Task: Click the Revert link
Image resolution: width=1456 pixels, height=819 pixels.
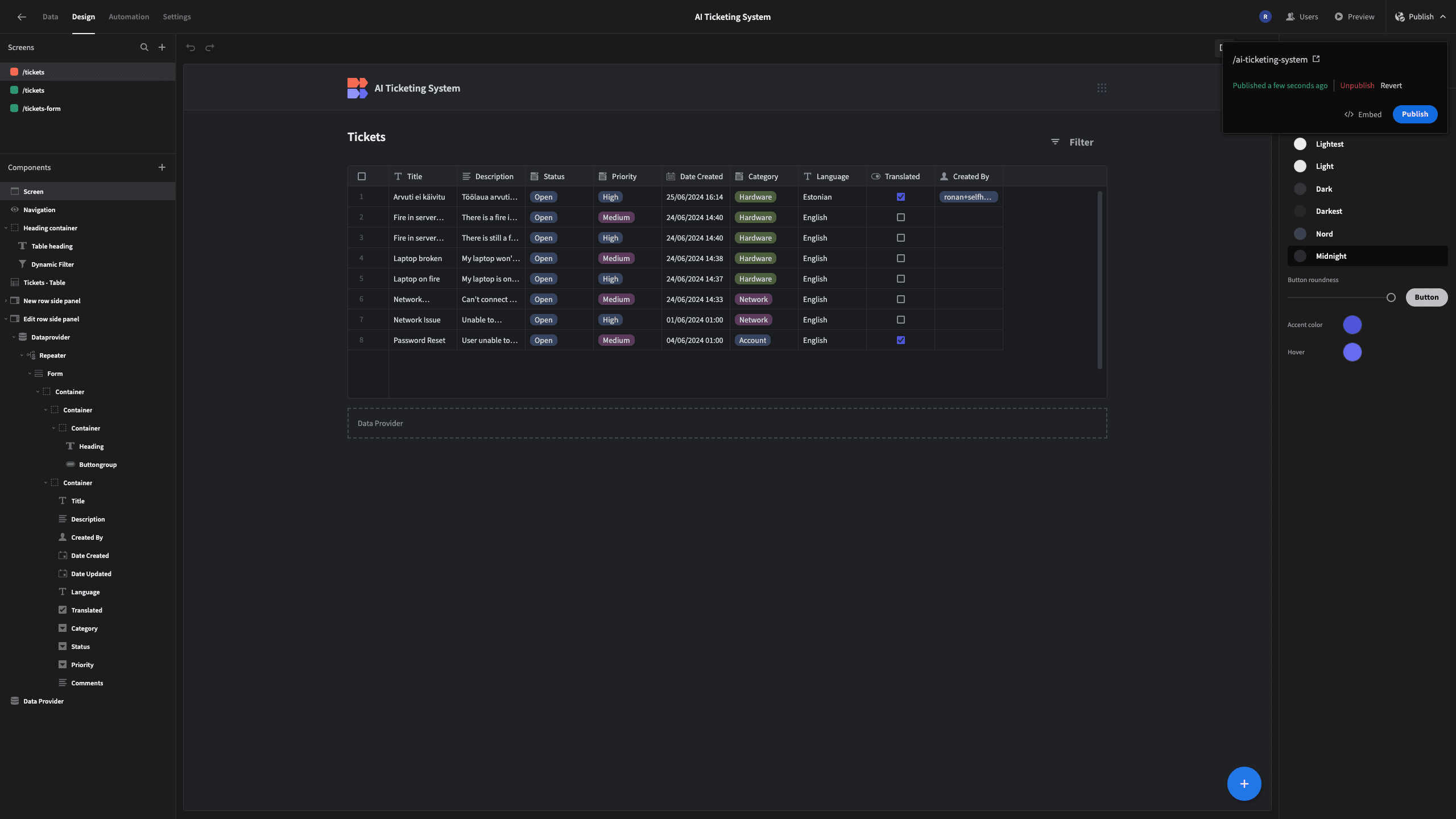Action: (1391, 86)
